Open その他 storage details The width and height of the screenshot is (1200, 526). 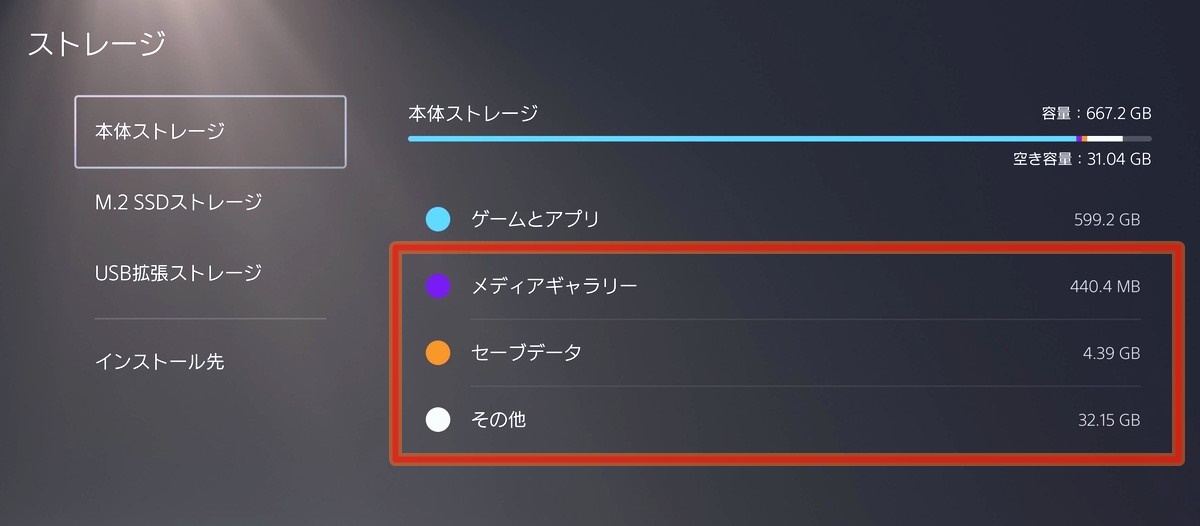498,420
